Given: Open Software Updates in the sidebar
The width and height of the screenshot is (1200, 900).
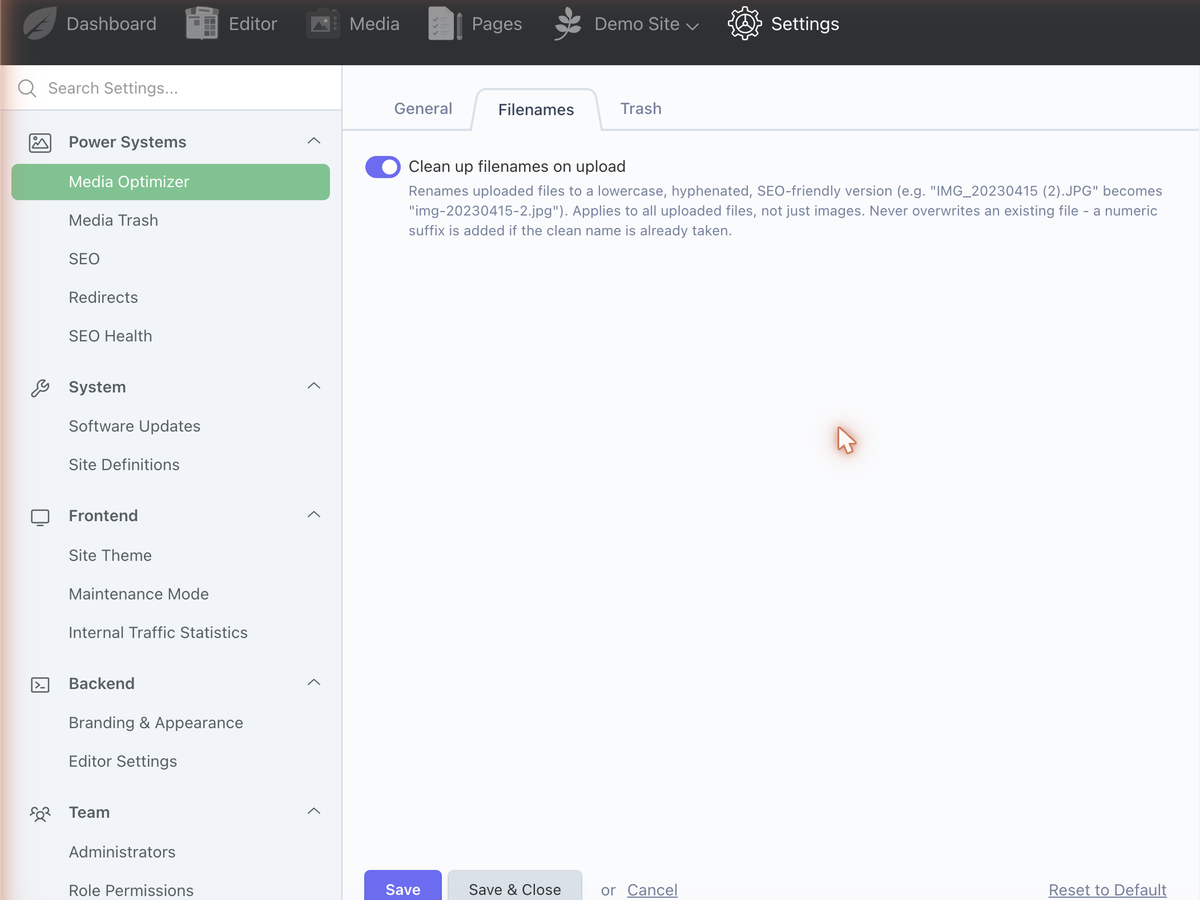Looking at the screenshot, I should coord(134,426).
